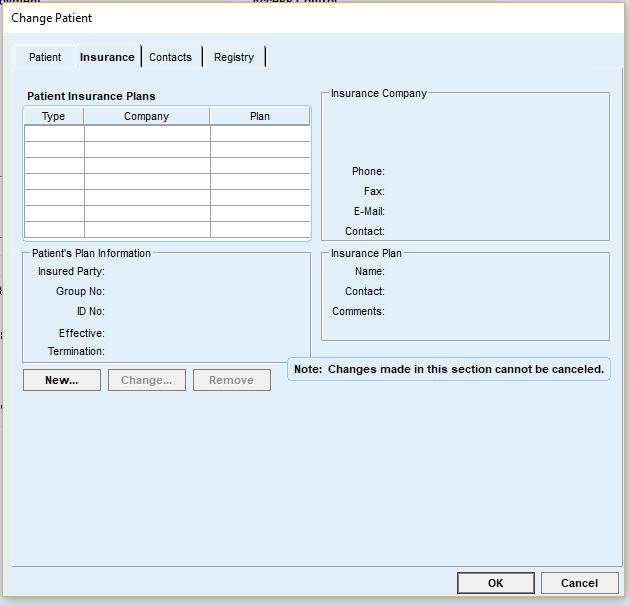Click the Plan column header

(x=260, y=116)
